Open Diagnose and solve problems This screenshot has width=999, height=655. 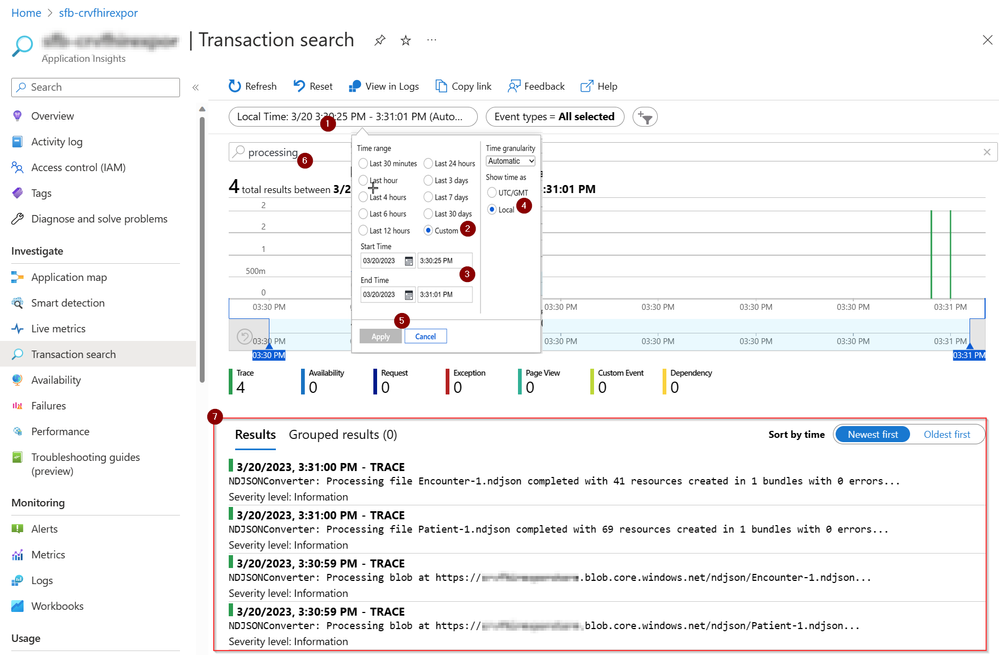tap(99, 219)
